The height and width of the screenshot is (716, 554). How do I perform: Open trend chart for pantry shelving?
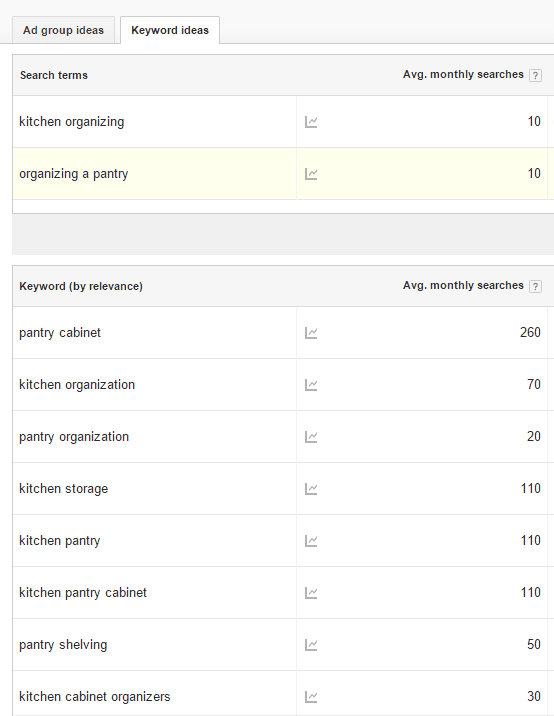tap(311, 645)
